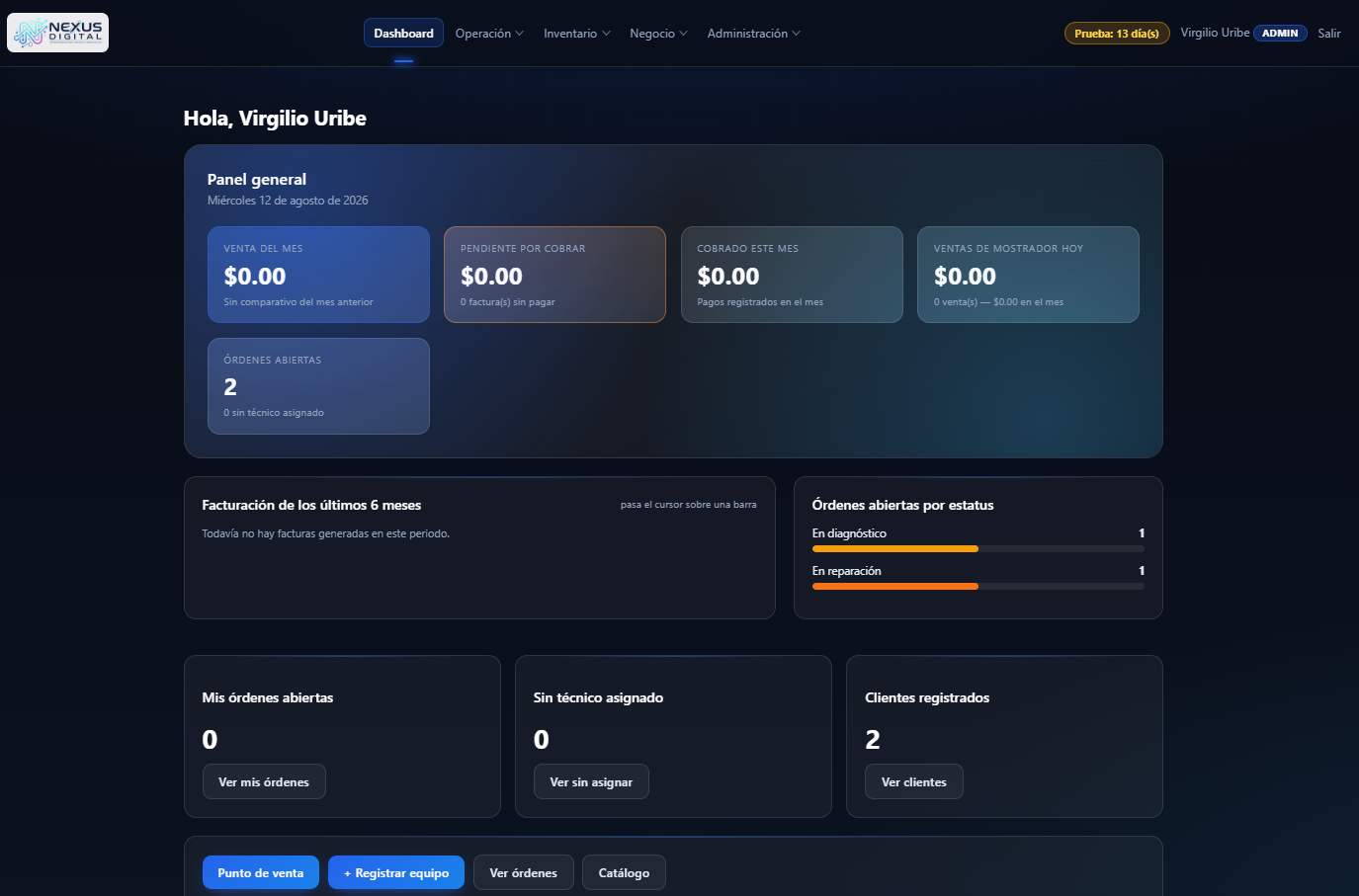Expand the Inventario menu

pos(577,34)
